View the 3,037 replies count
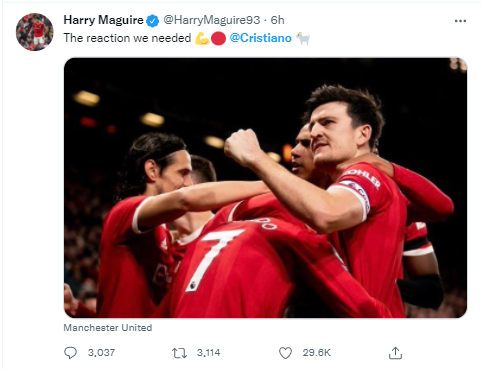This screenshot has width=481, height=369. [101, 353]
